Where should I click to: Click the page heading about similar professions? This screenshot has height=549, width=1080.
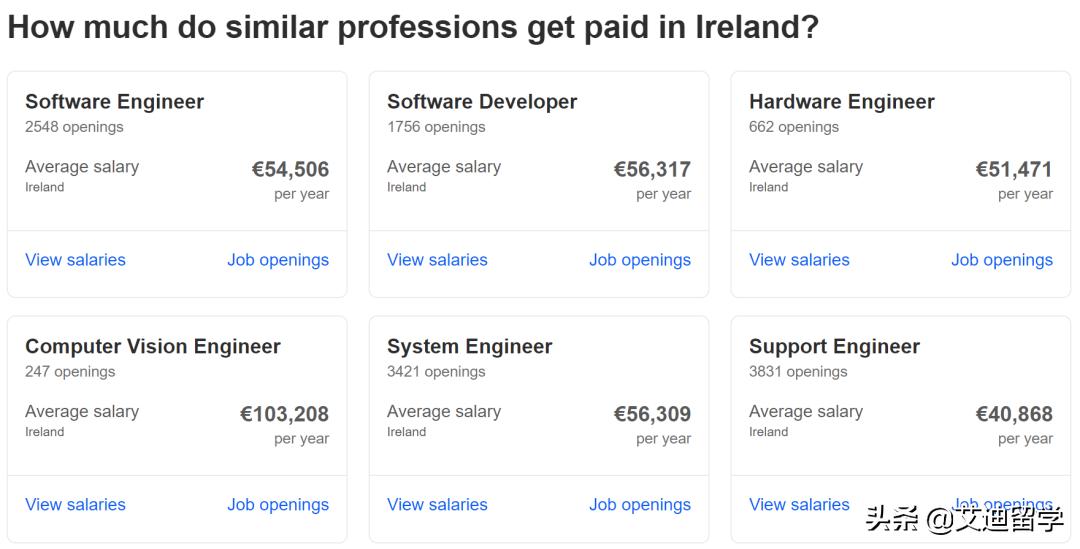tap(413, 27)
